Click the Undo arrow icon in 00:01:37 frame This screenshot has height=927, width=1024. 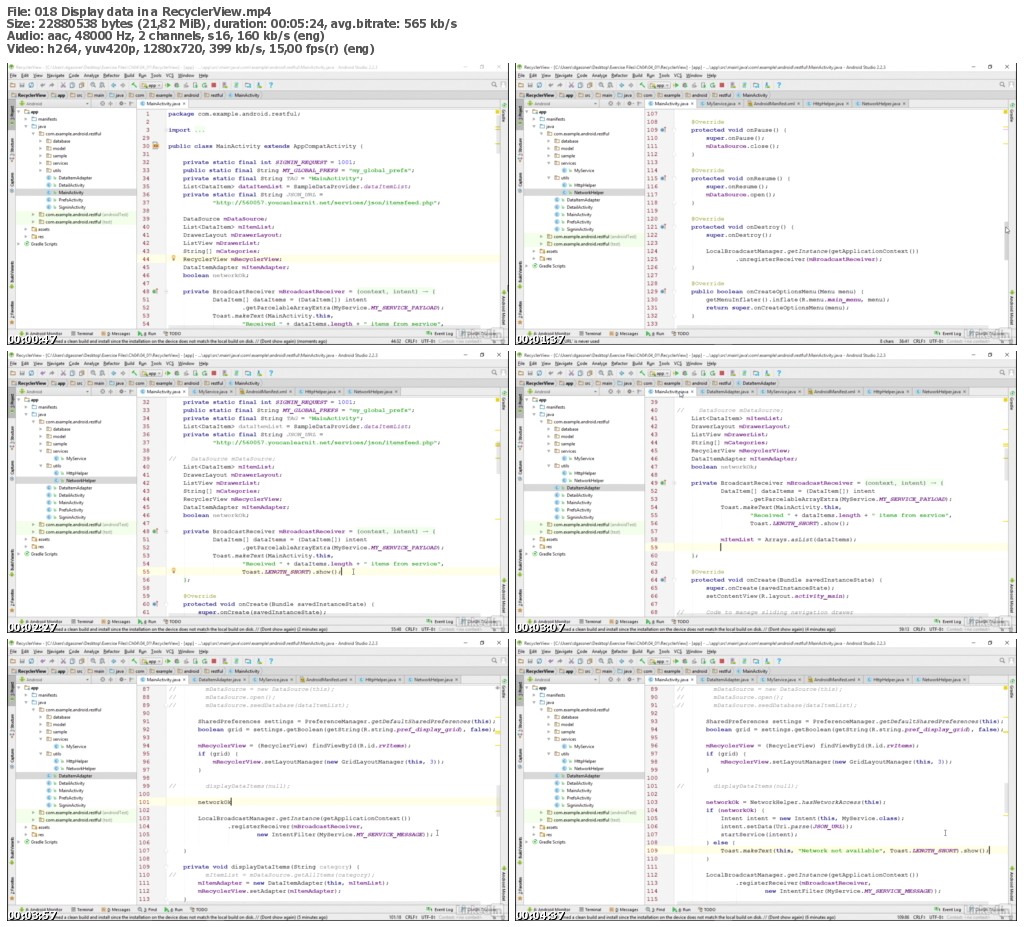click(x=551, y=85)
